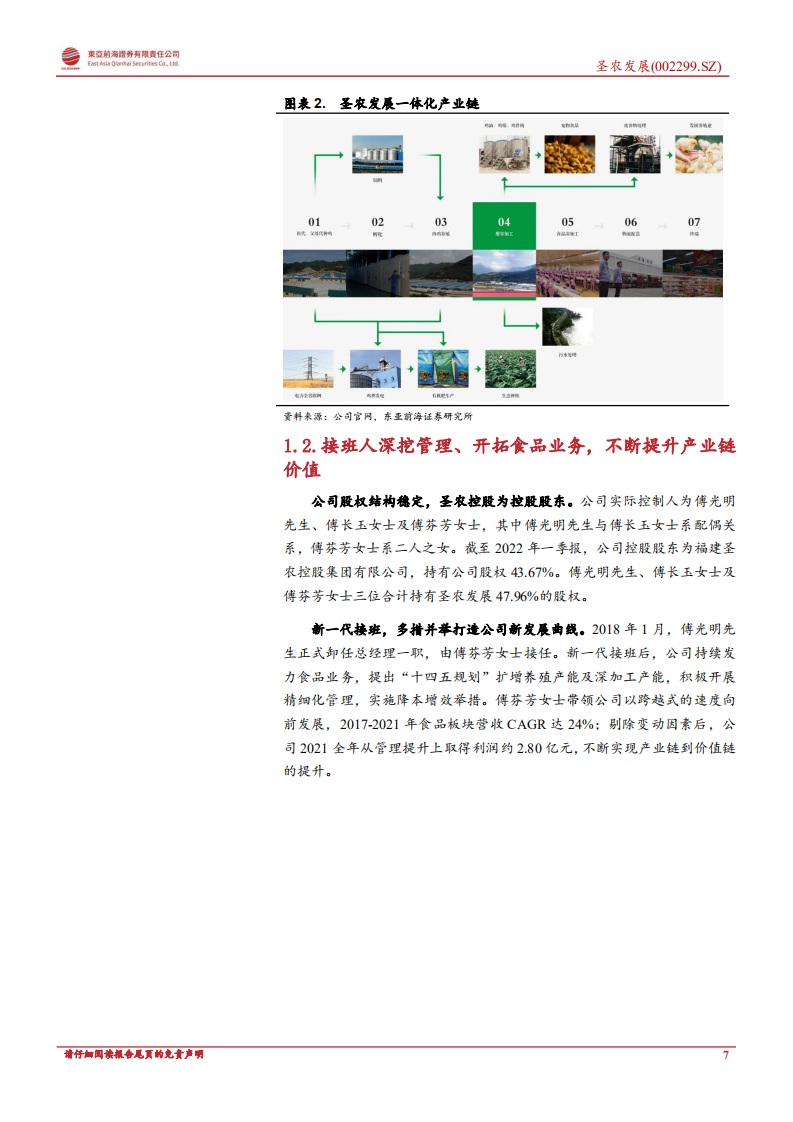Click the food processing line photo under step 05

coord(568,273)
